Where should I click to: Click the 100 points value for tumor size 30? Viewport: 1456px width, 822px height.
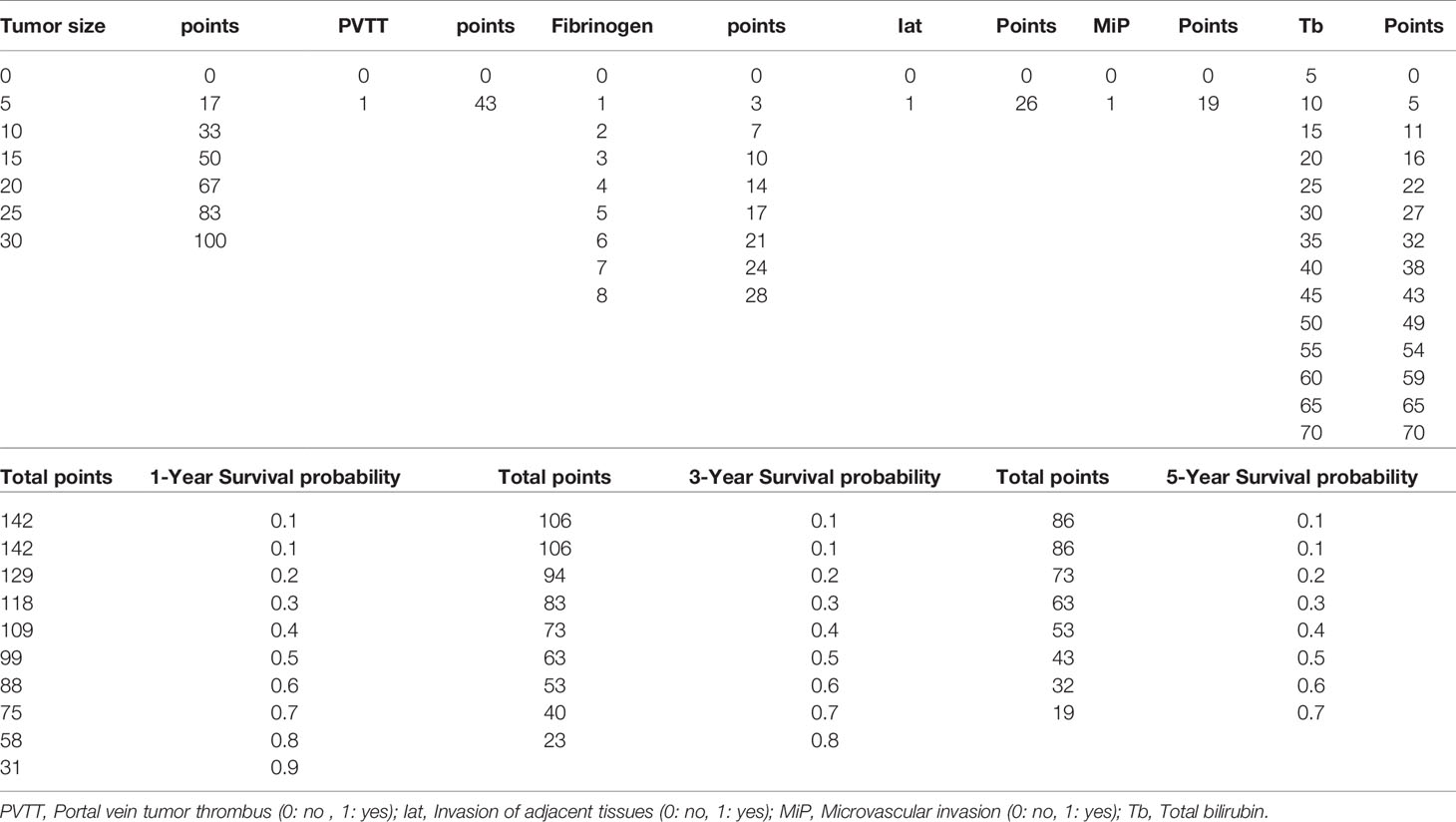point(209,241)
